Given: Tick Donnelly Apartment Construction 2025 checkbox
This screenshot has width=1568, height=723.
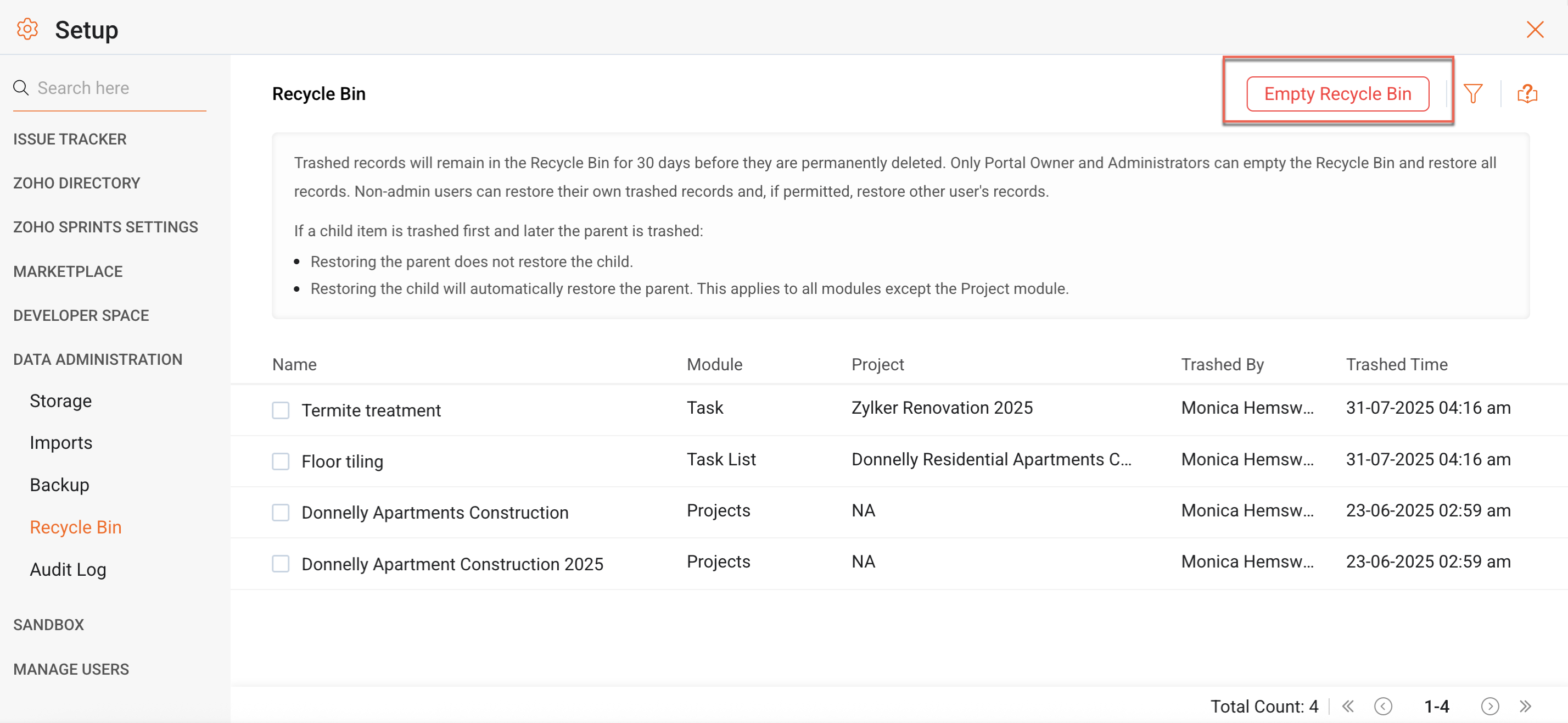Looking at the screenshot, I should (x=281, y=564).
